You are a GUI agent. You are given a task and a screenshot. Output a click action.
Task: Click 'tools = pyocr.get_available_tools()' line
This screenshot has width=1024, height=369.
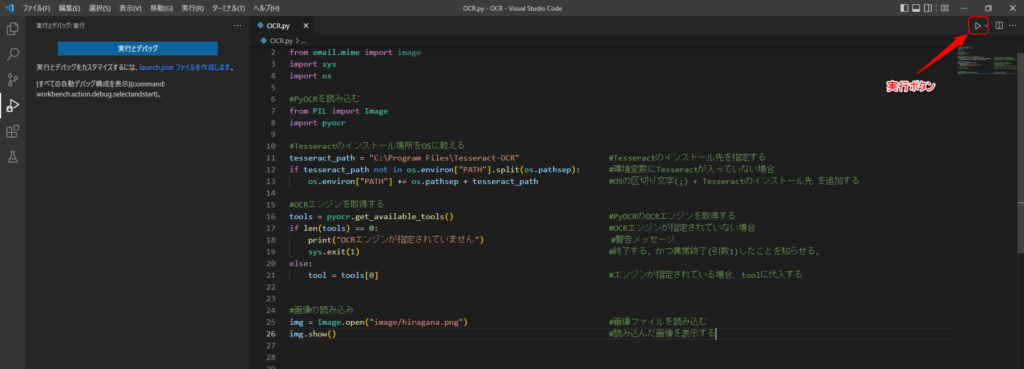point(371,216)
